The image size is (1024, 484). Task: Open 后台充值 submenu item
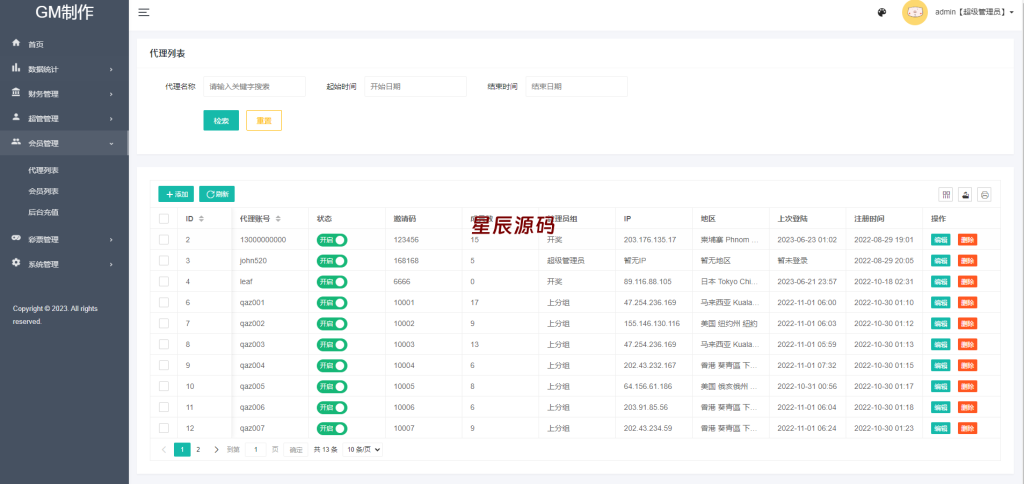tap(44, 212)
